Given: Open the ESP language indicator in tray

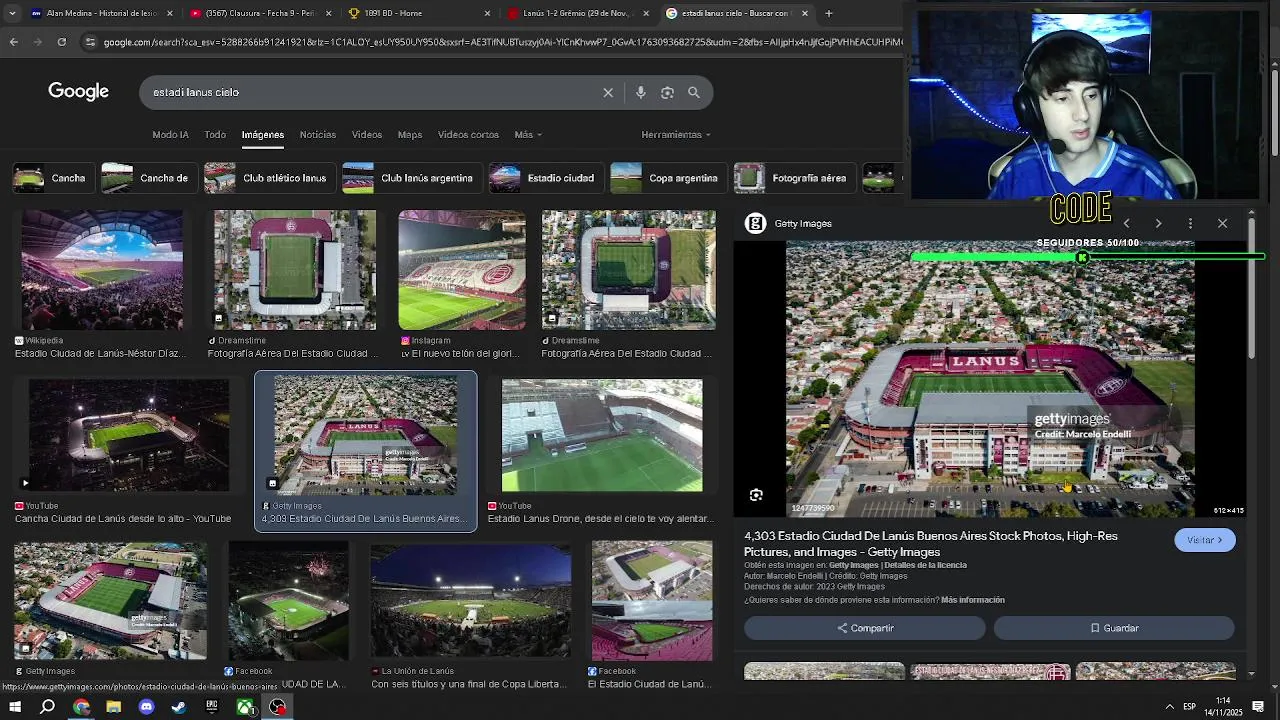Looking at the screenshot, I should pos(1190,707).
